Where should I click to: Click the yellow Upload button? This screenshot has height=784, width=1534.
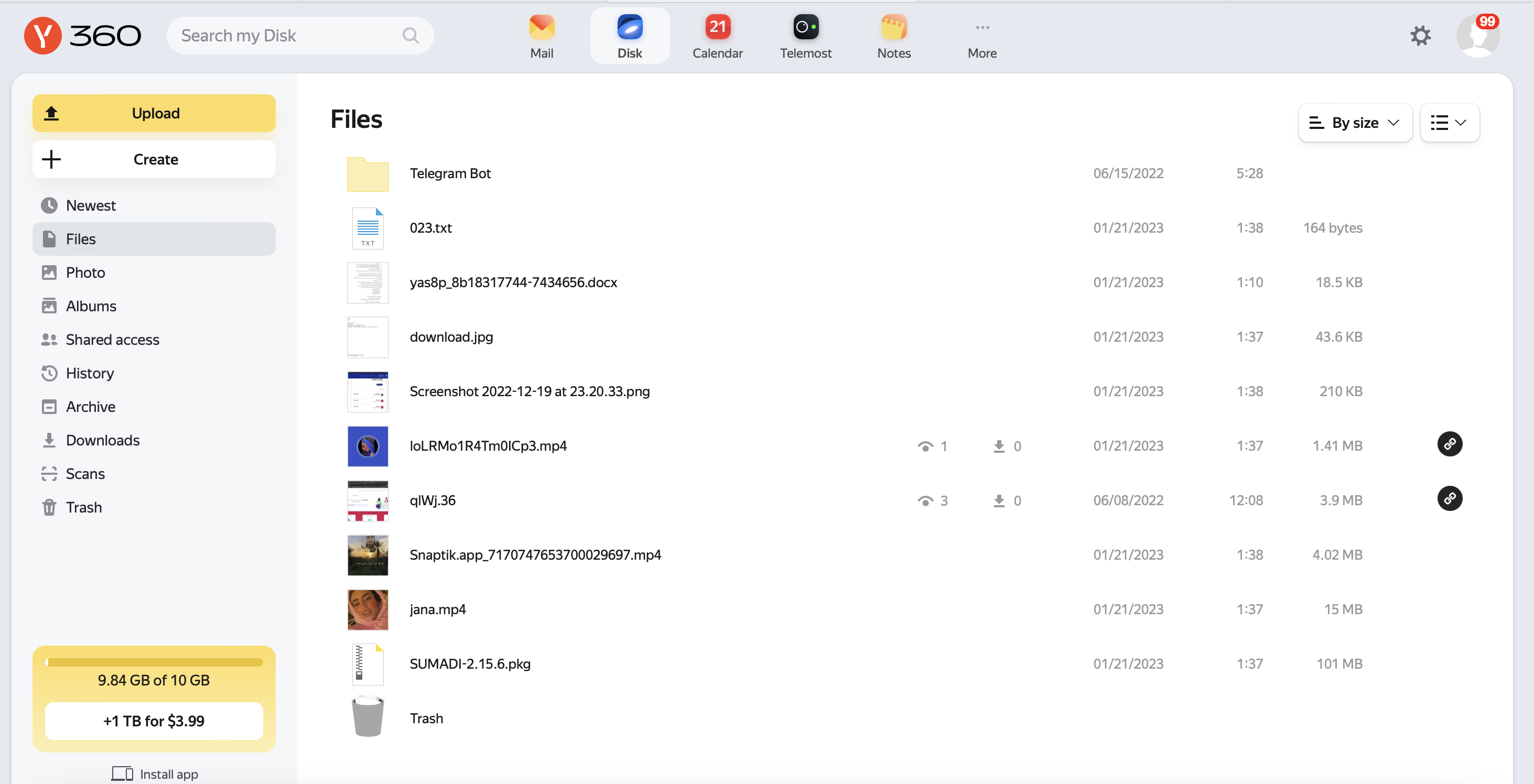(x=154, y=113)
